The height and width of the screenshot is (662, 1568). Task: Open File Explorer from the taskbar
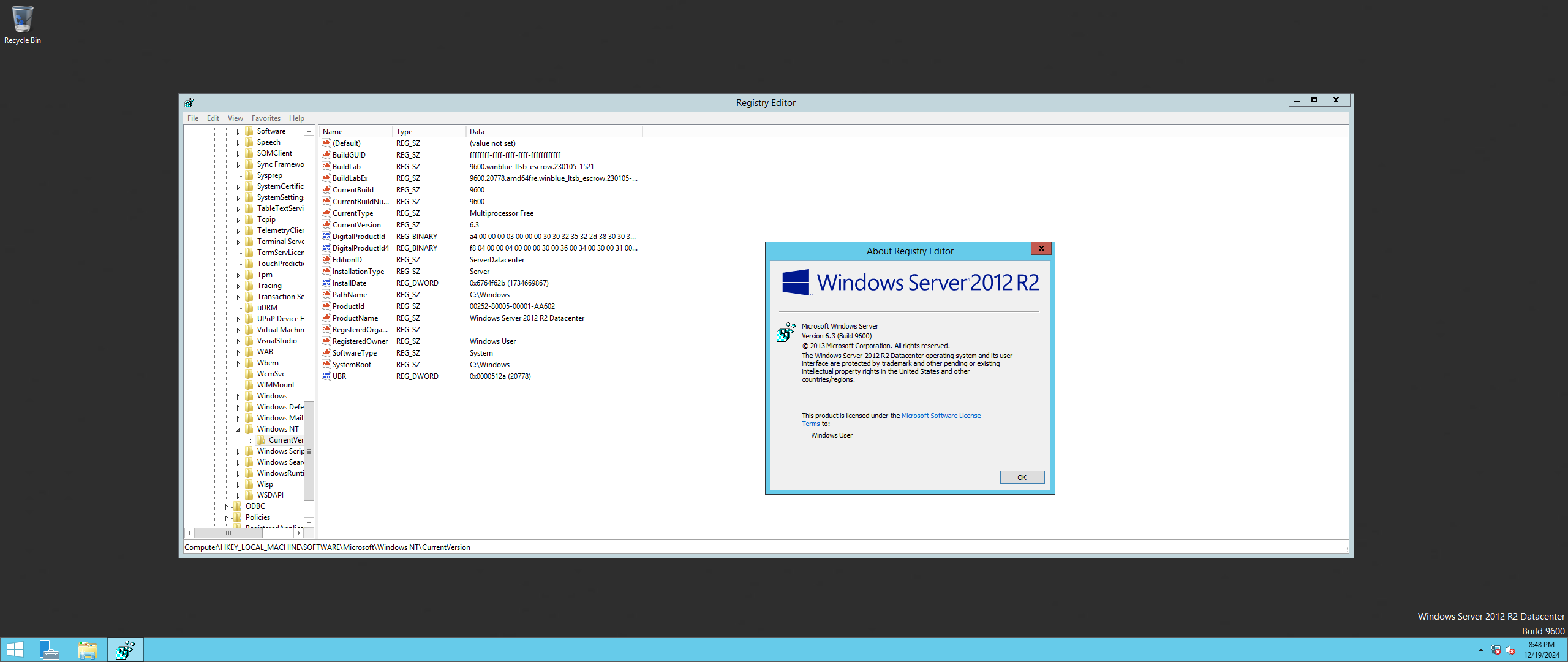[88, 650]
